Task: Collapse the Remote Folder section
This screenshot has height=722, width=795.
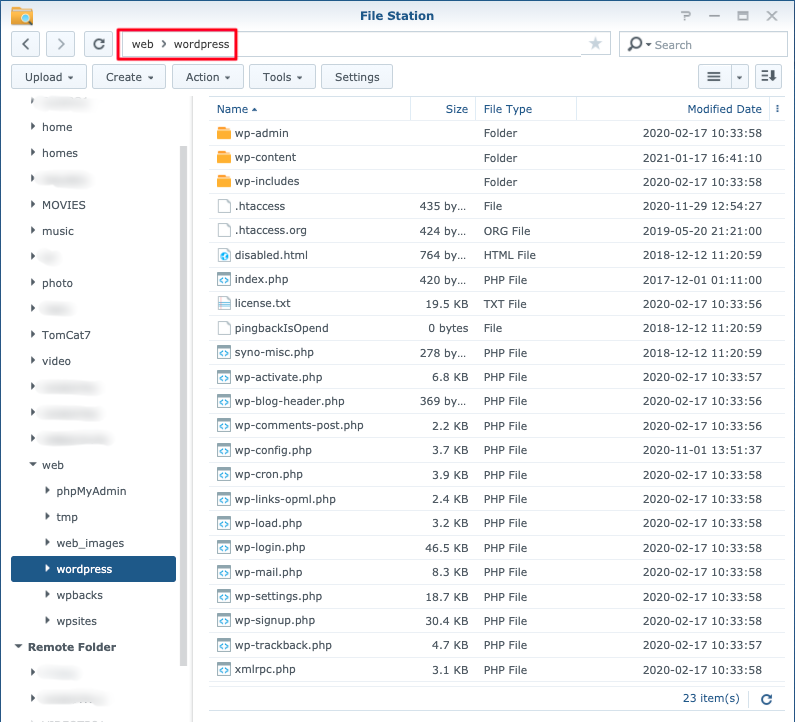Action: coord(19,646)
